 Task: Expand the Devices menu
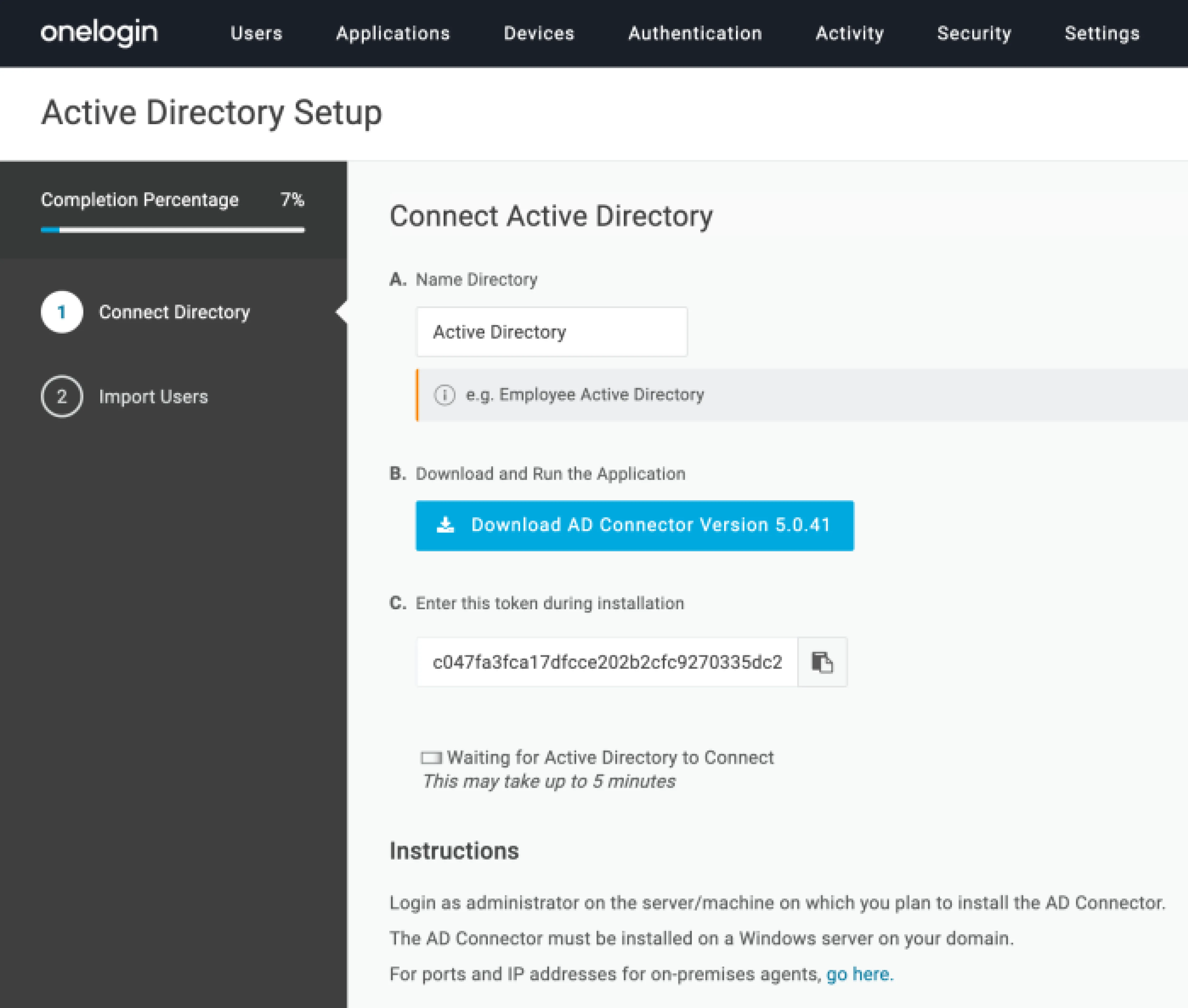(539, 33)
